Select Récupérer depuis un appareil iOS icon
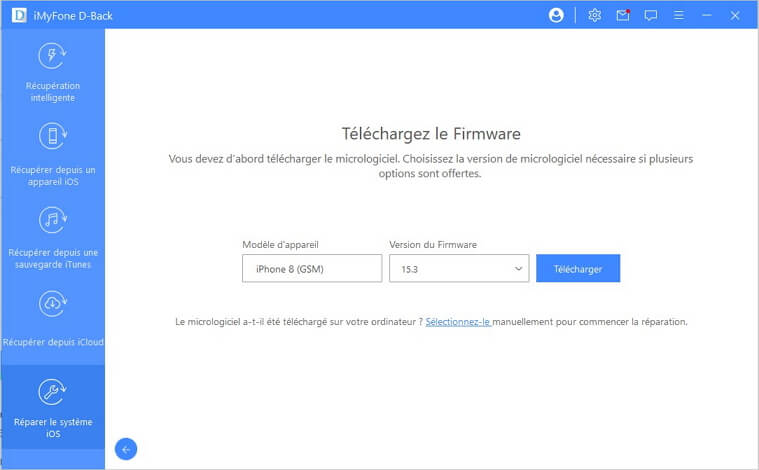The image size is (759, 470). point(52,136)
